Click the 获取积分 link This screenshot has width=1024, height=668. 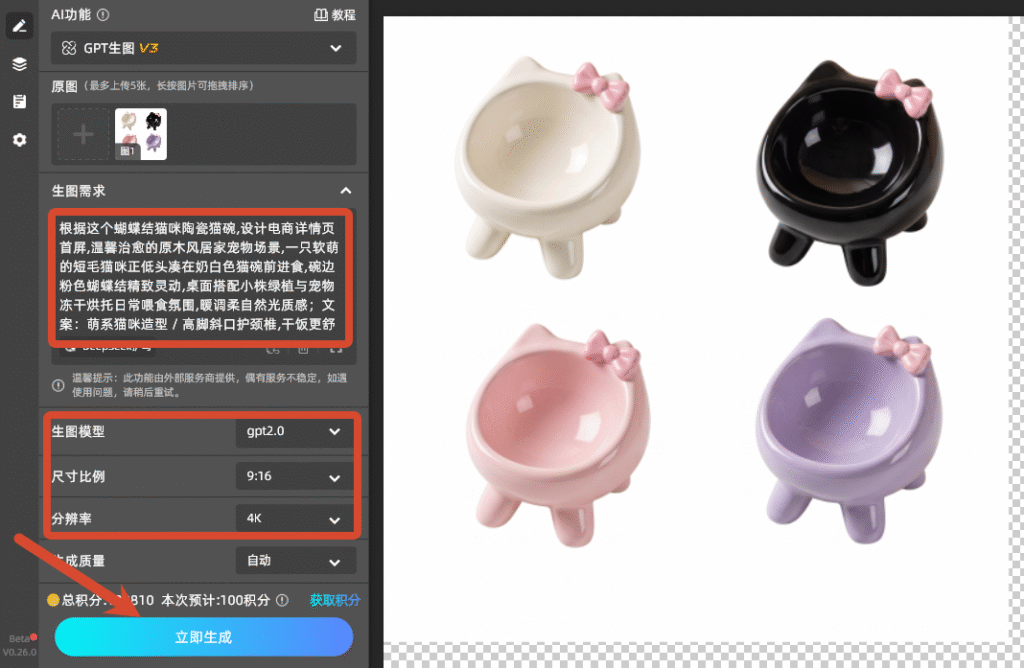click(334, 600)
